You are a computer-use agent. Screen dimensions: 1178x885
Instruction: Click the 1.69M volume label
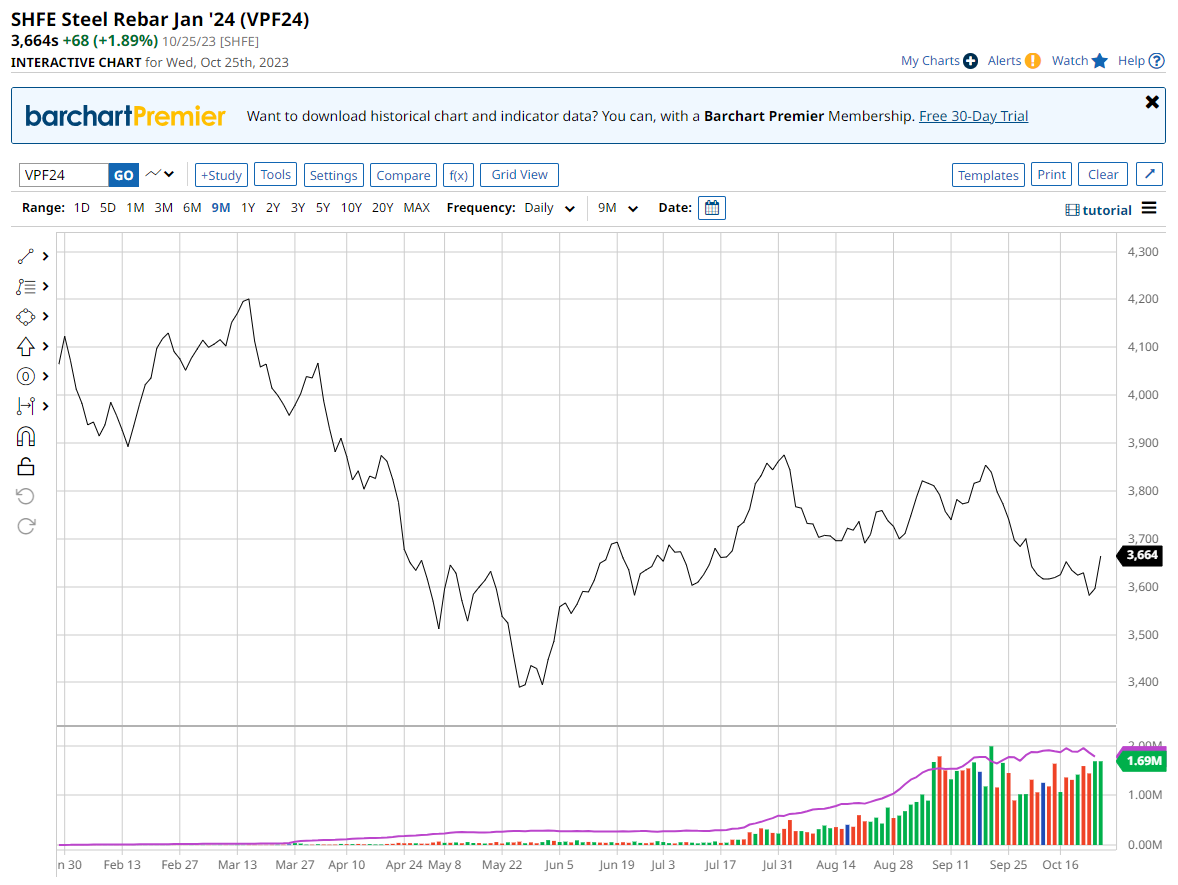(x=1143, y=761)
